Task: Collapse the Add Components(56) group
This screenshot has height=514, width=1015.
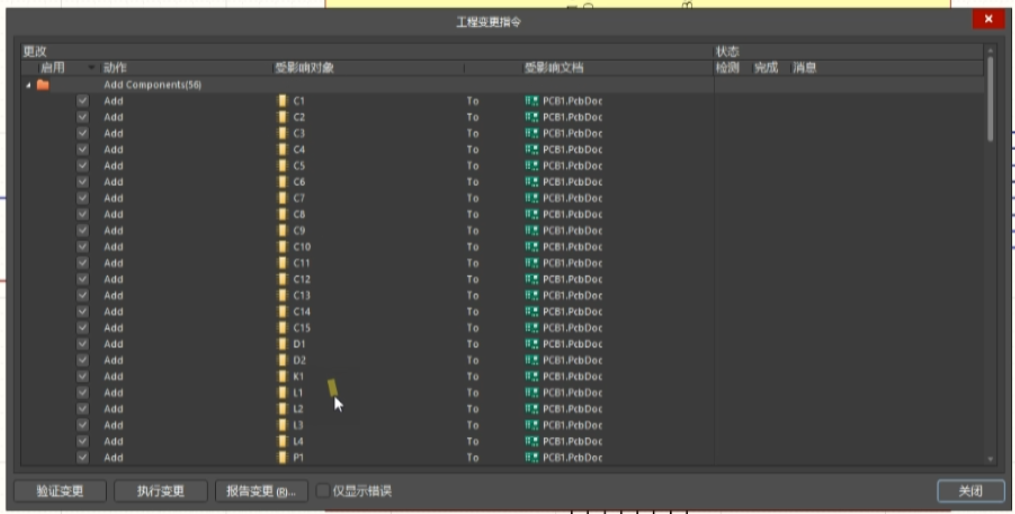Action: (x=28, y=85)
